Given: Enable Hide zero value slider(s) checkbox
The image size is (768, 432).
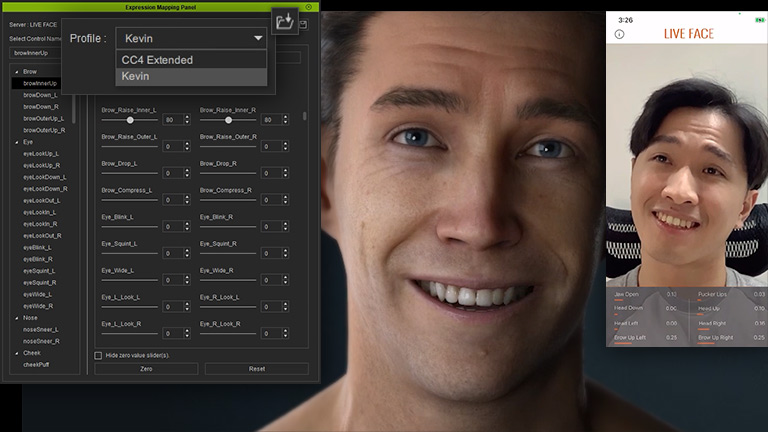Looking at the screenshot, I should [98, 355].
